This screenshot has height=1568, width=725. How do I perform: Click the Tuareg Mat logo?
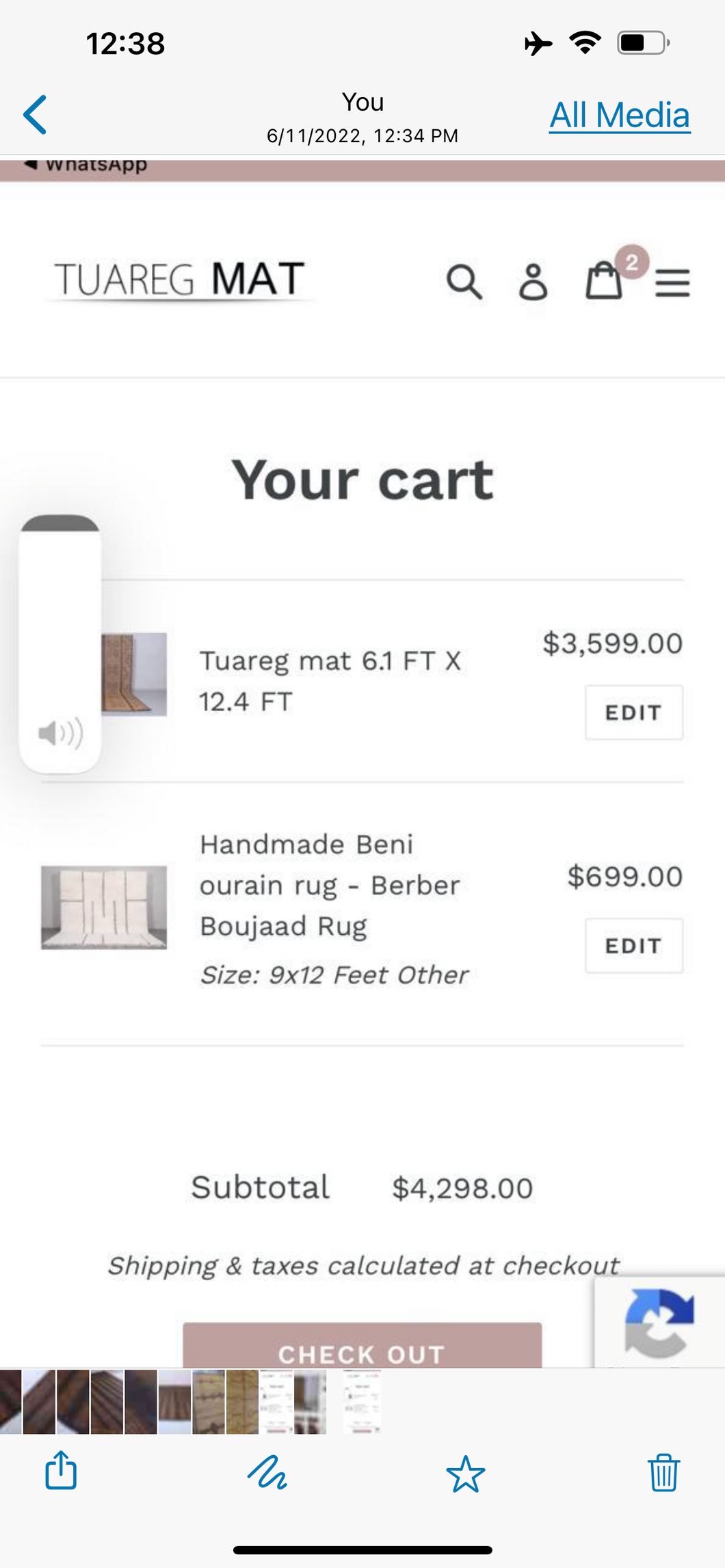pyautogui.click(x=179, y=280)
